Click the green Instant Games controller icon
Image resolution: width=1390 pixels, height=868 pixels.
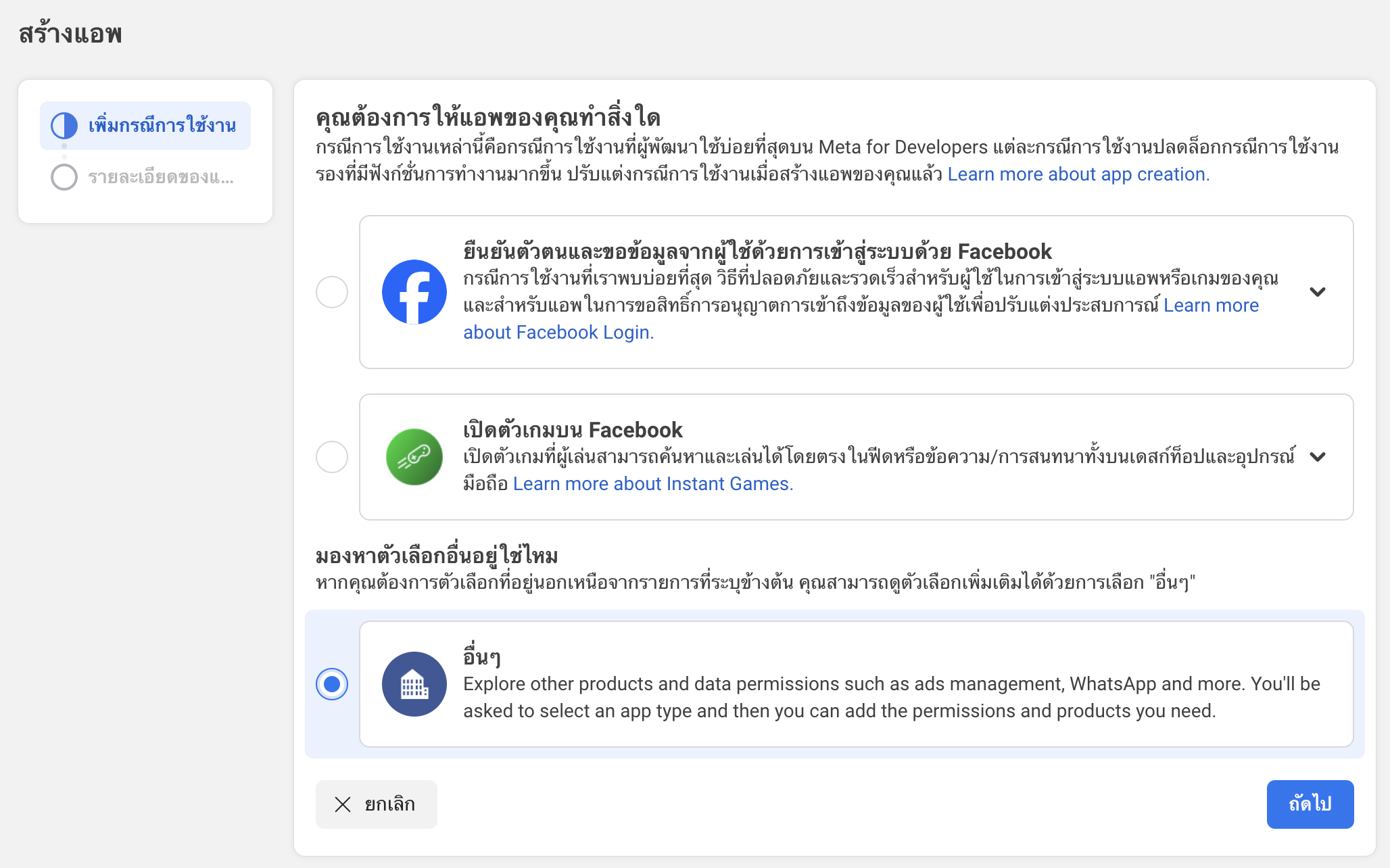414,457
